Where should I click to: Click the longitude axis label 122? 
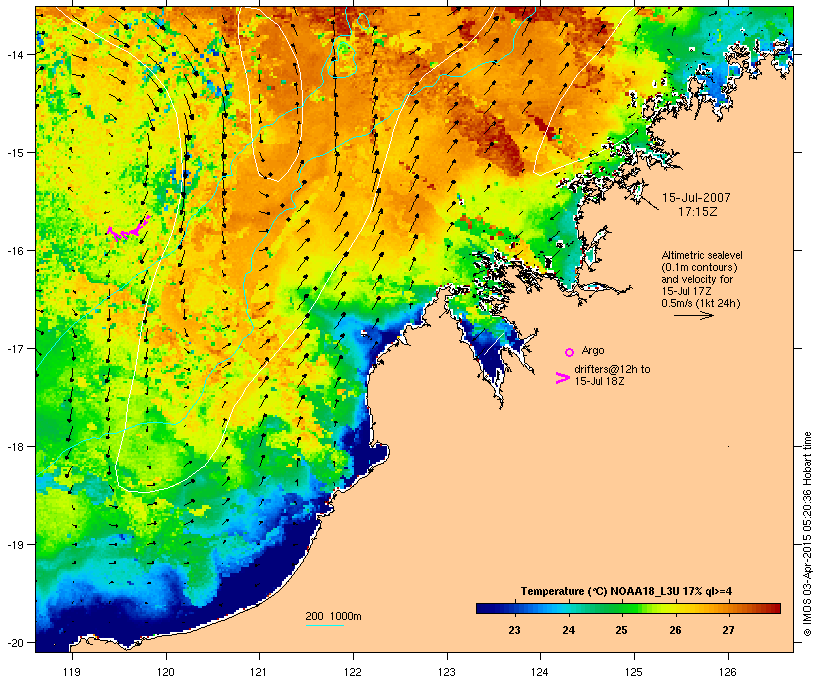353,672
